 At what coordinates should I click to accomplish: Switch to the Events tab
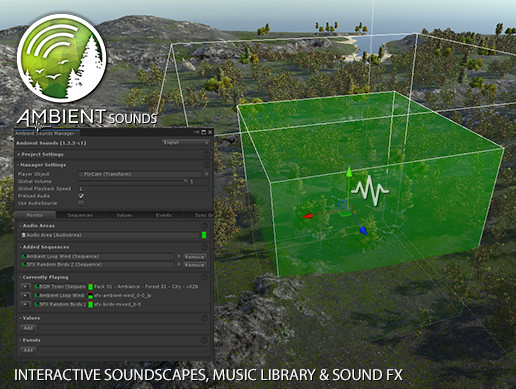(164, 215)
